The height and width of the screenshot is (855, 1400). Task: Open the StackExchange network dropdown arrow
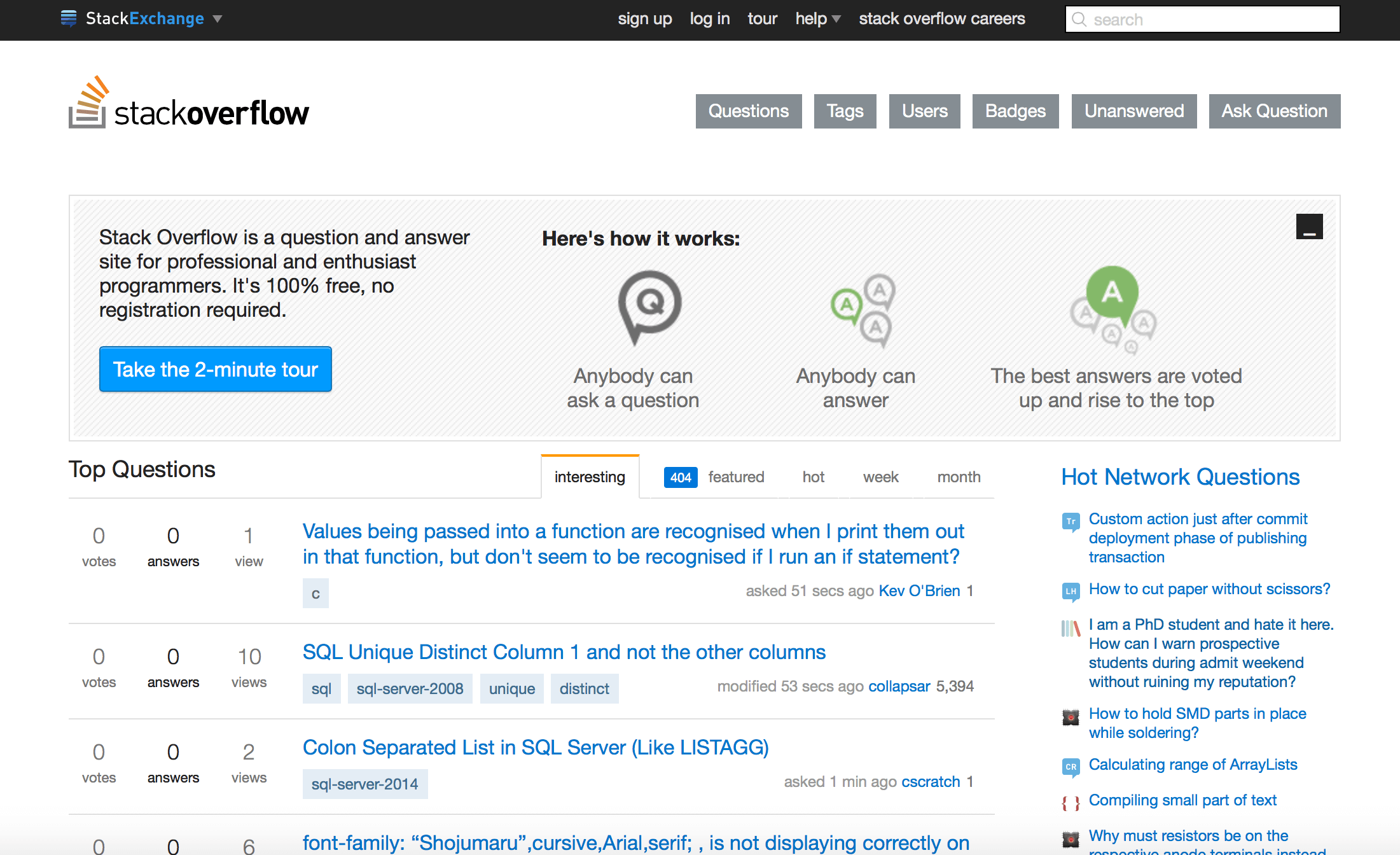click(218, 19)
